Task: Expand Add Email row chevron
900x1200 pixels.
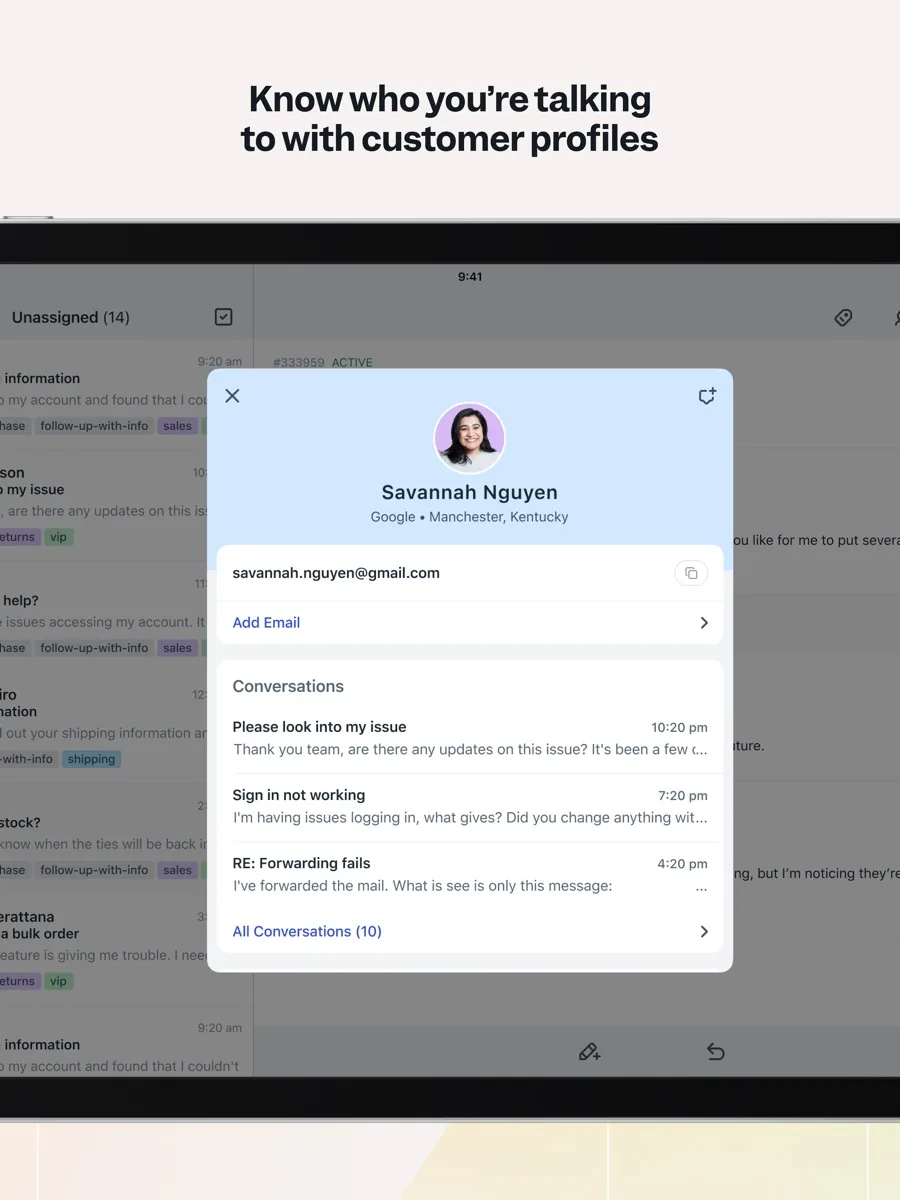Action: (704, 623)
